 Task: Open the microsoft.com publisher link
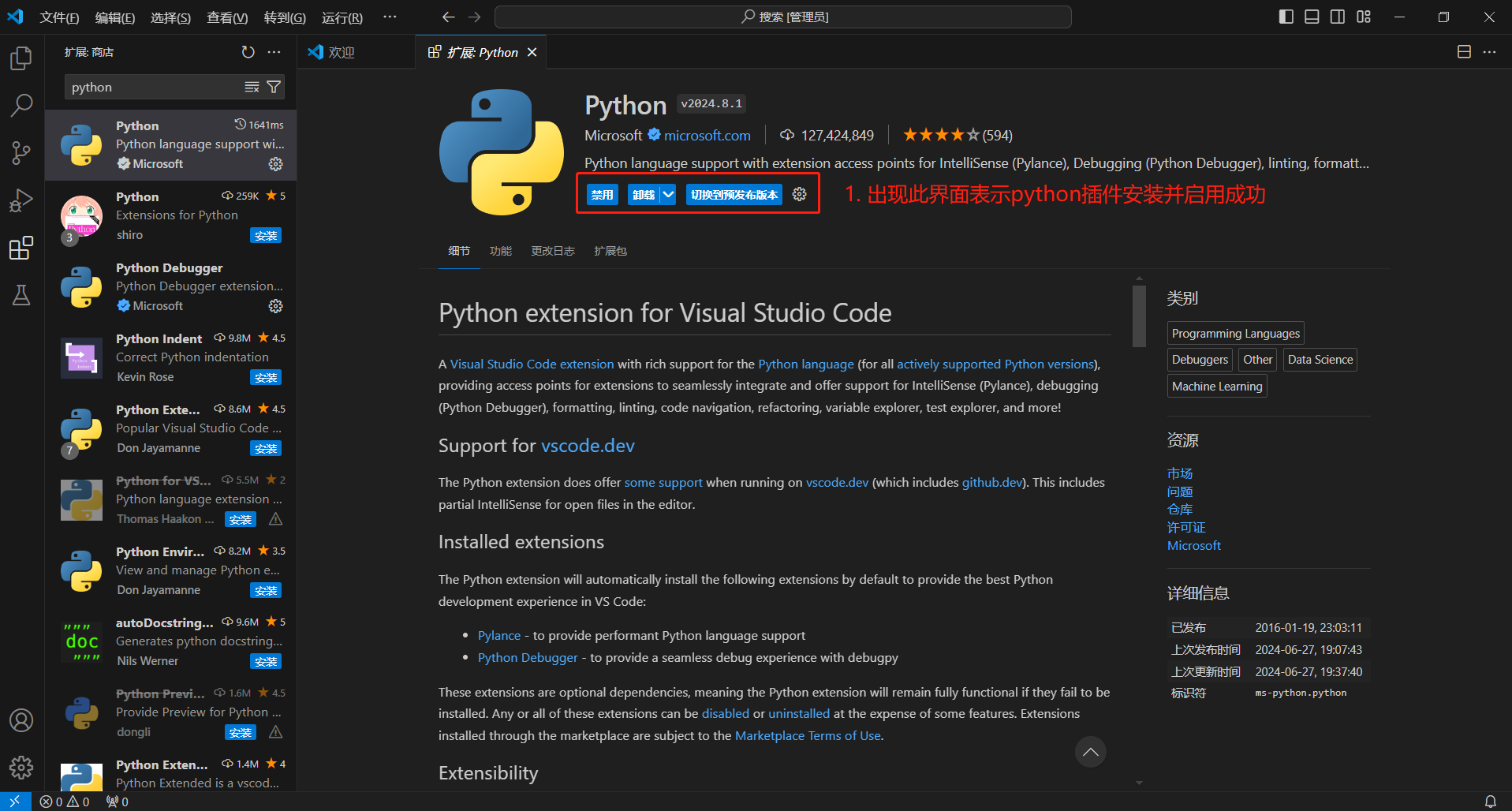coord(707,136)
